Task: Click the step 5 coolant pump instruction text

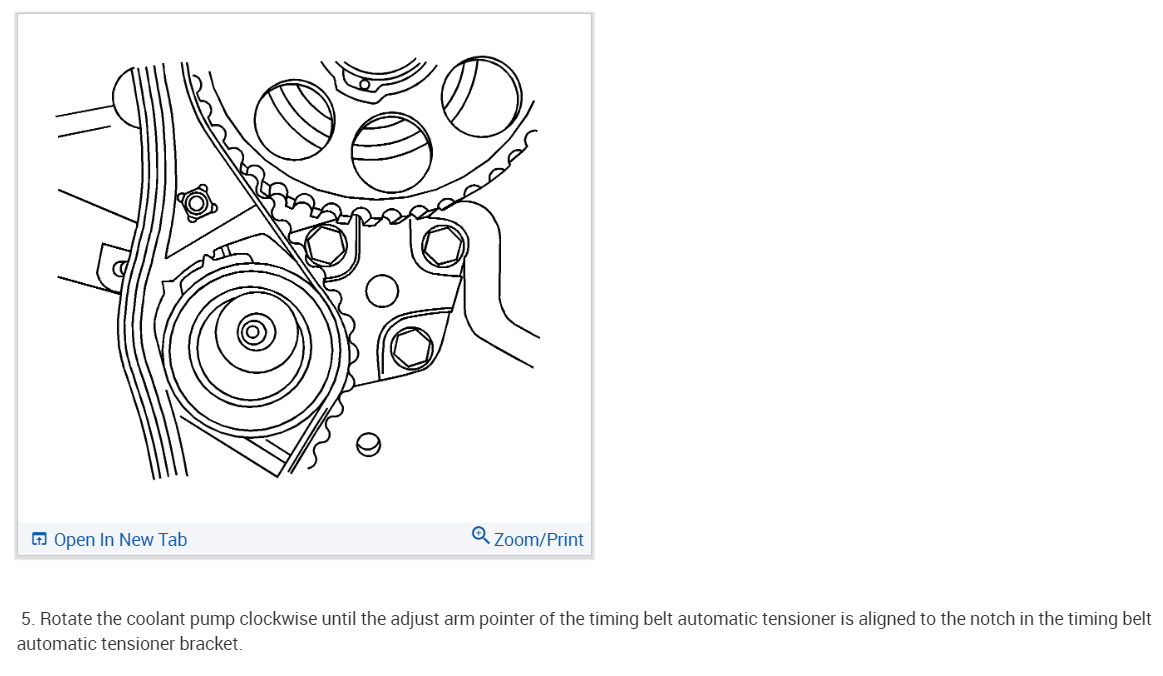Action: click(584, 631)
